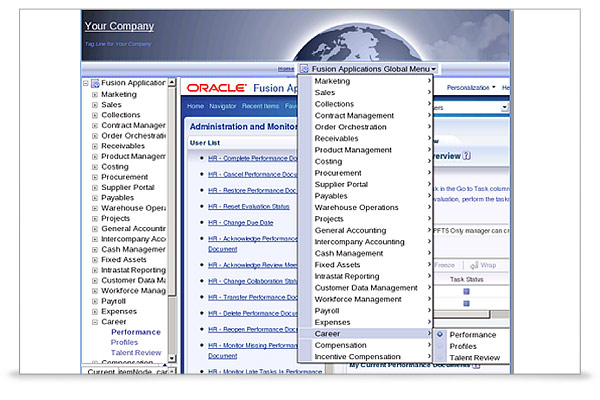600x400 pixels.
Task: Open HR - Change Collaboration Status link
Action: pos(253,281)
